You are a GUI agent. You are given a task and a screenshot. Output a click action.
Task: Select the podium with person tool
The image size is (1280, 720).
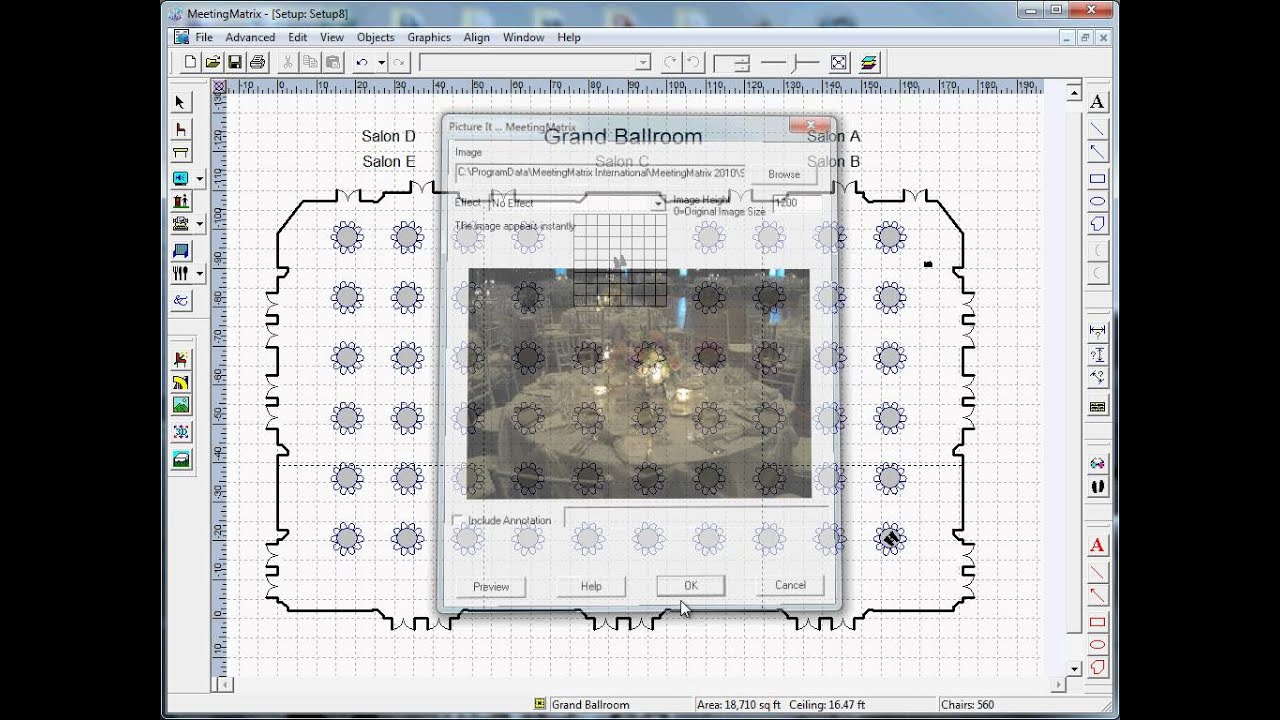coord(181,201)
